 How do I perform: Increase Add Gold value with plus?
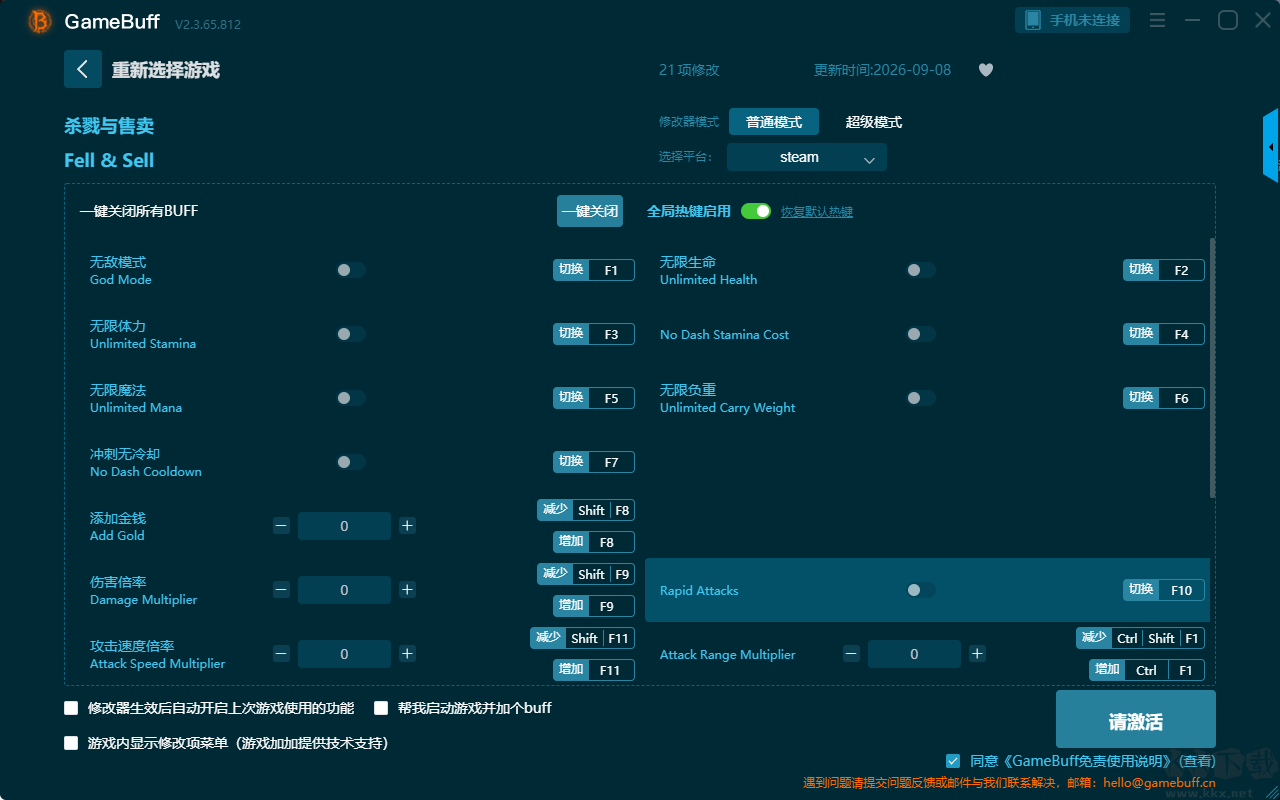(x=407, y=526)
